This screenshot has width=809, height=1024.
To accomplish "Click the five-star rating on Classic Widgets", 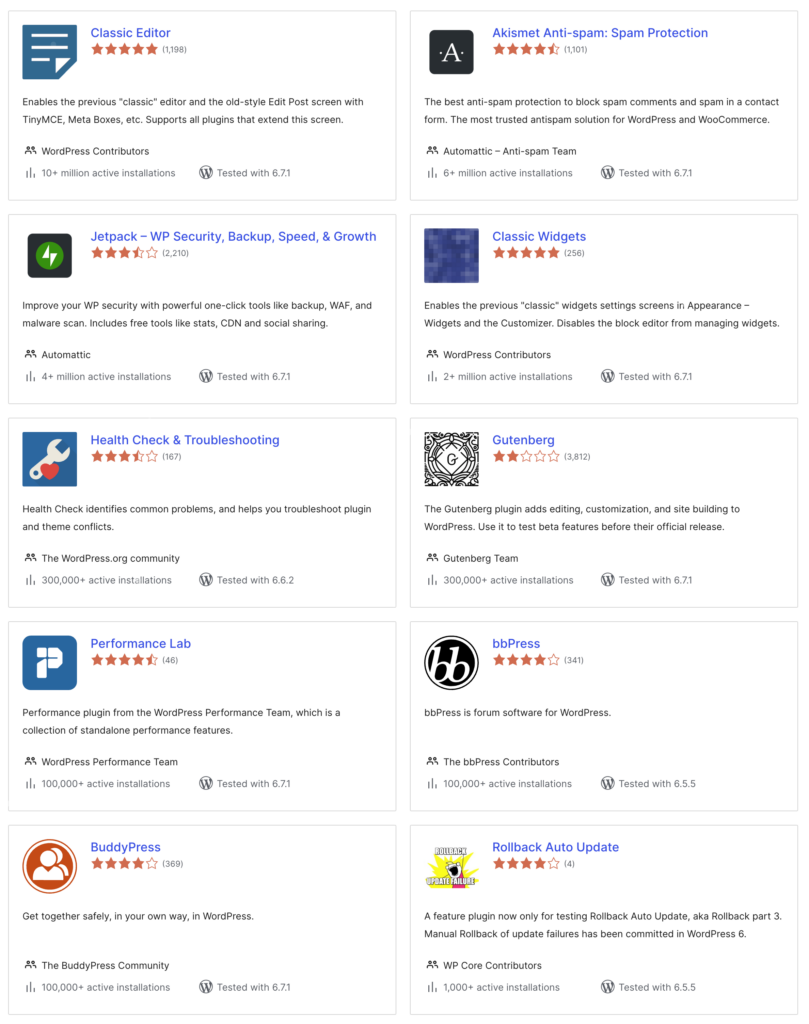I will click(524, 253).
